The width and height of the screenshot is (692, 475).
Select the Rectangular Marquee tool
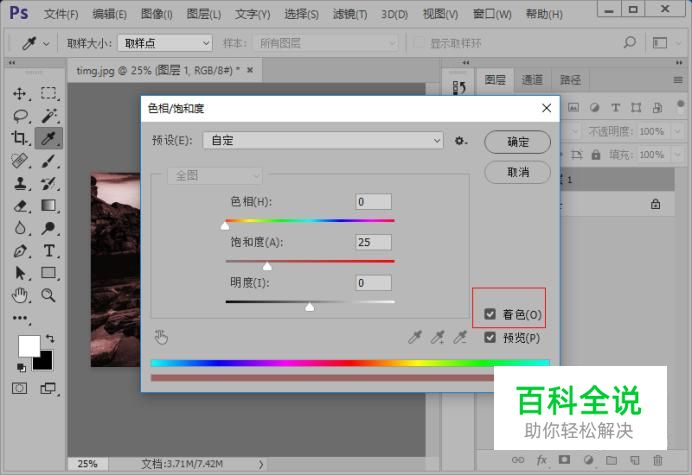[x=49, y=93]
